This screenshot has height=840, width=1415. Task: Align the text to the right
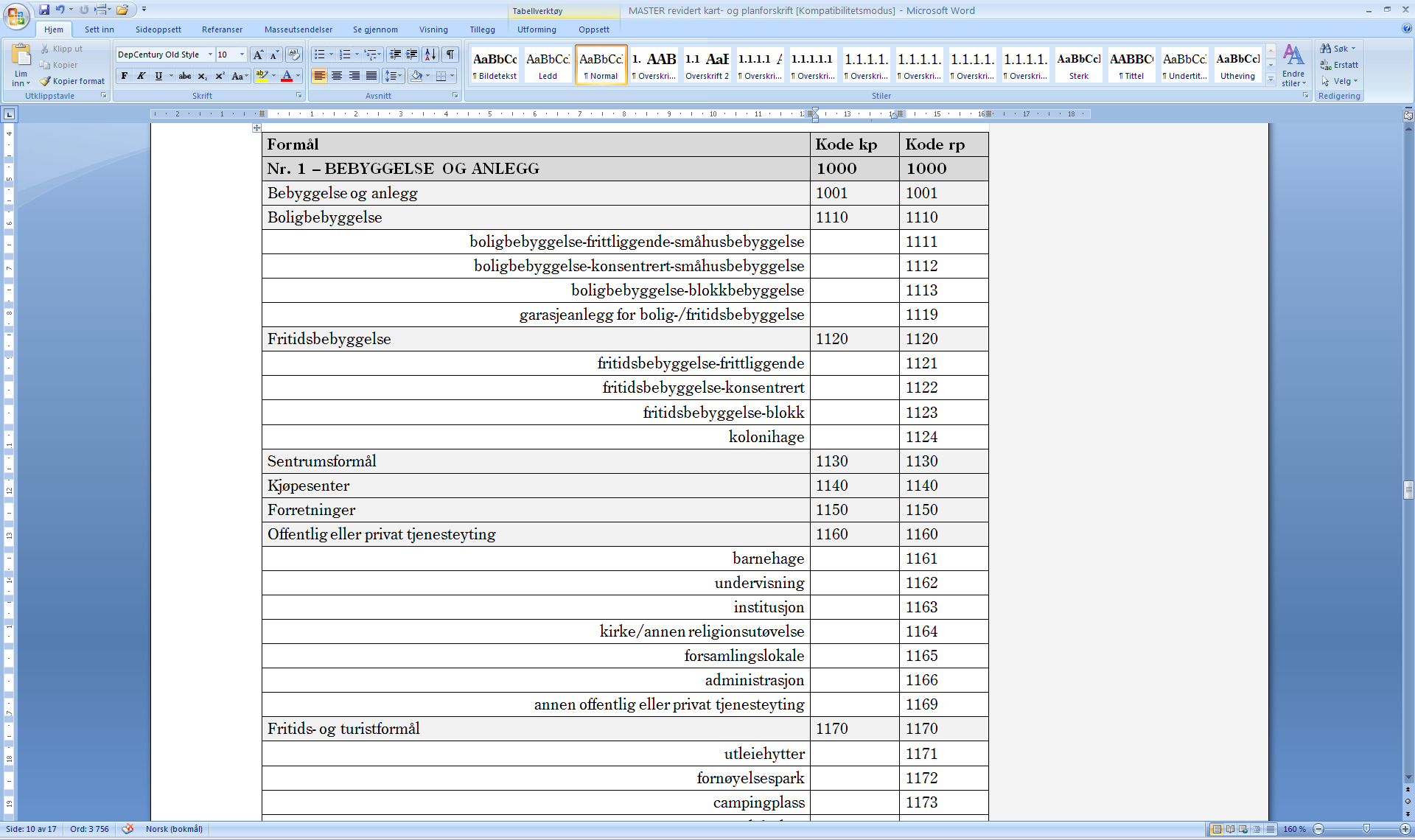(x=354, y=76)
